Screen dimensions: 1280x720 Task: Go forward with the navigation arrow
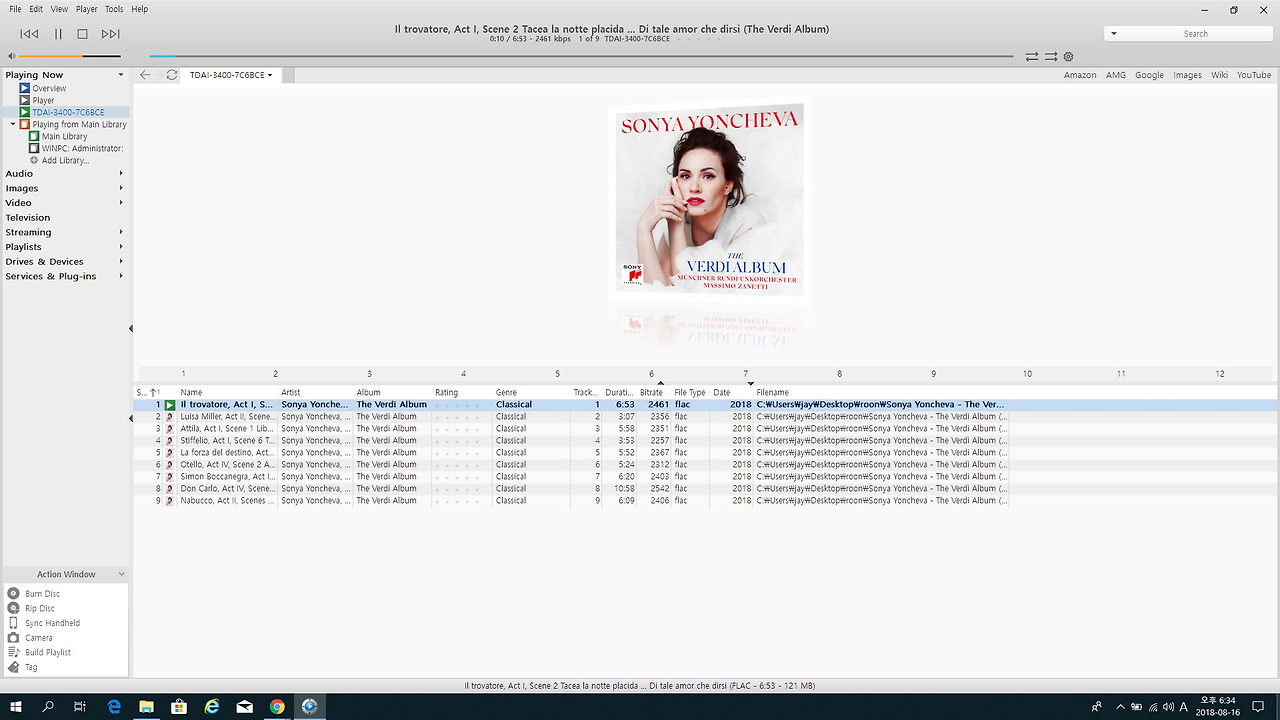(x=159, y=75)
